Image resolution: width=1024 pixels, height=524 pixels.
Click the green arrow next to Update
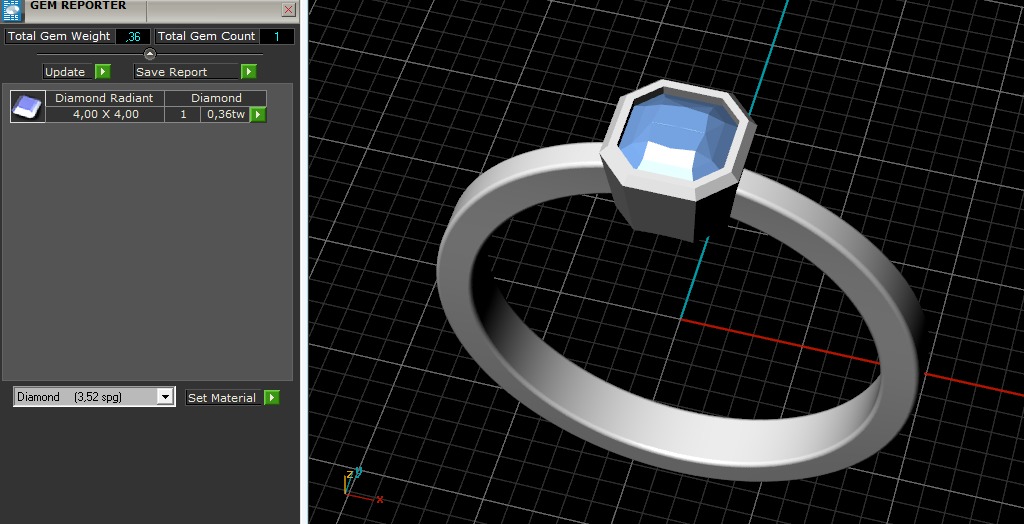click(x=103, y=72)
